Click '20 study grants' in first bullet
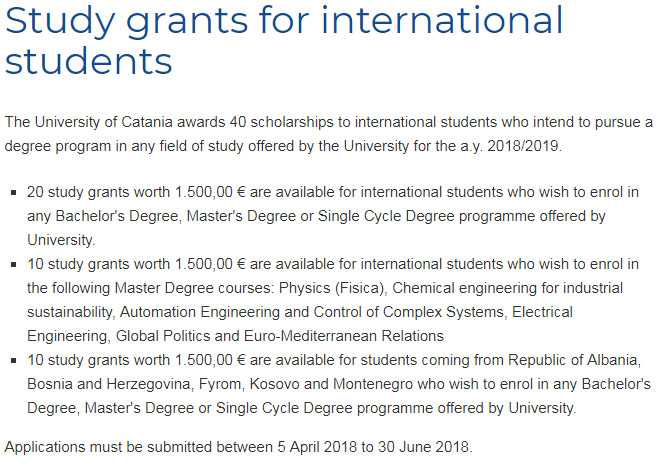 (77, 192)
